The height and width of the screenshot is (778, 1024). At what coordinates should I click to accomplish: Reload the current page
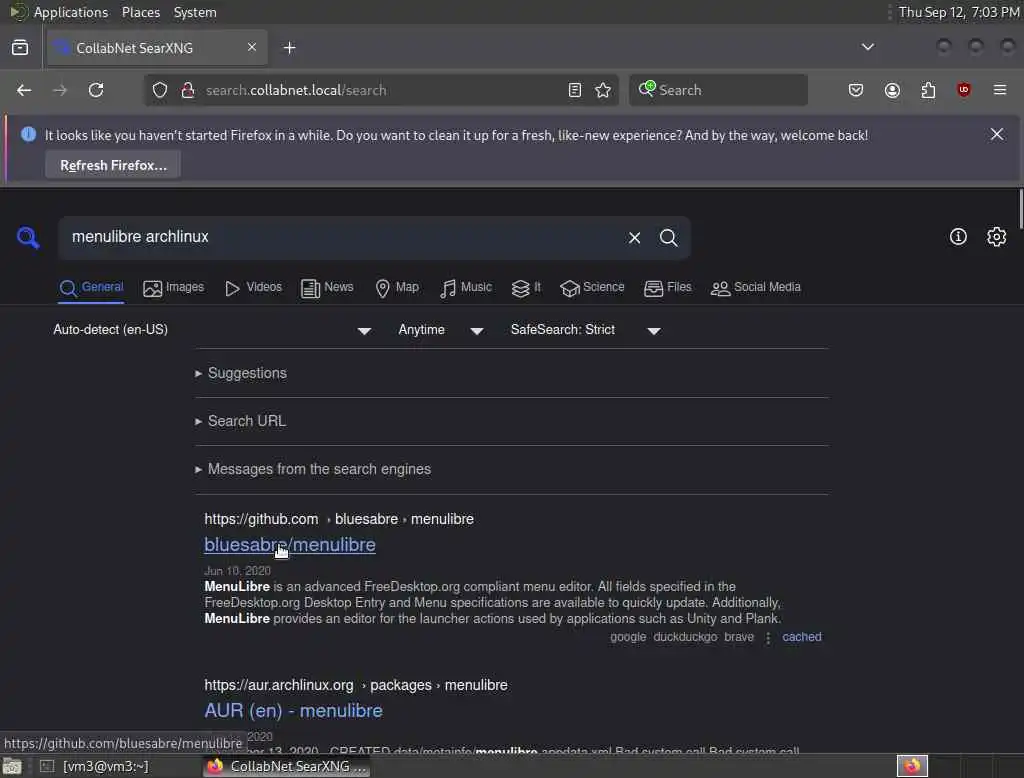click(x=96, y=90)
